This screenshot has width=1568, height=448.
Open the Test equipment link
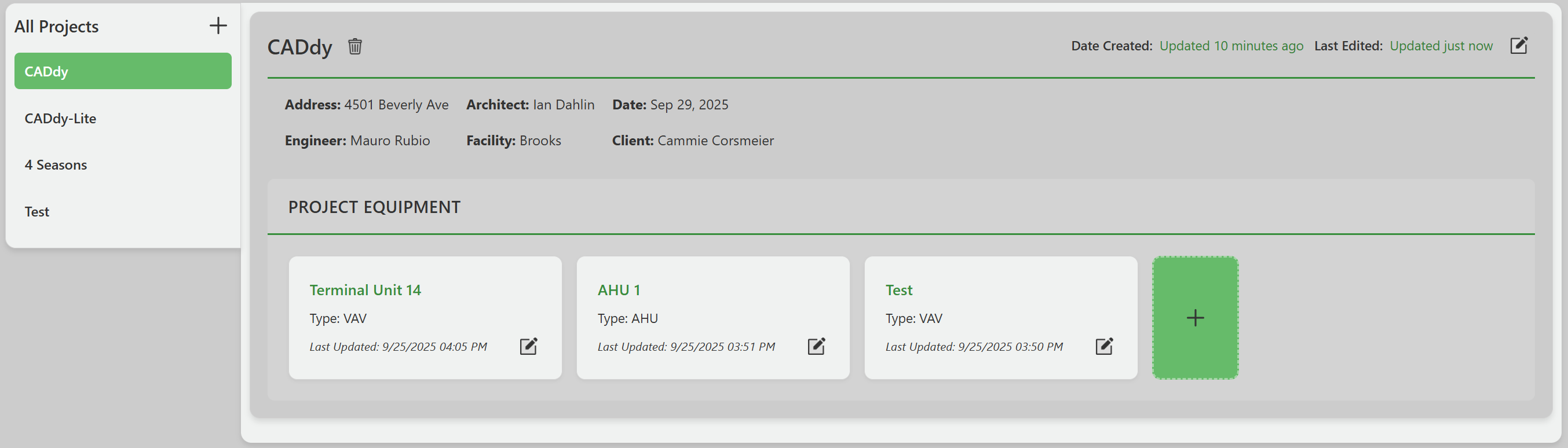(x=898, y=290)
